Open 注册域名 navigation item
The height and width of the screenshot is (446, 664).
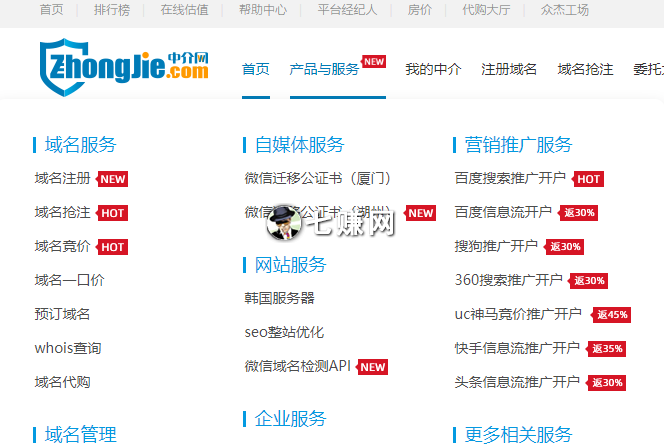(x=509, y=69)
